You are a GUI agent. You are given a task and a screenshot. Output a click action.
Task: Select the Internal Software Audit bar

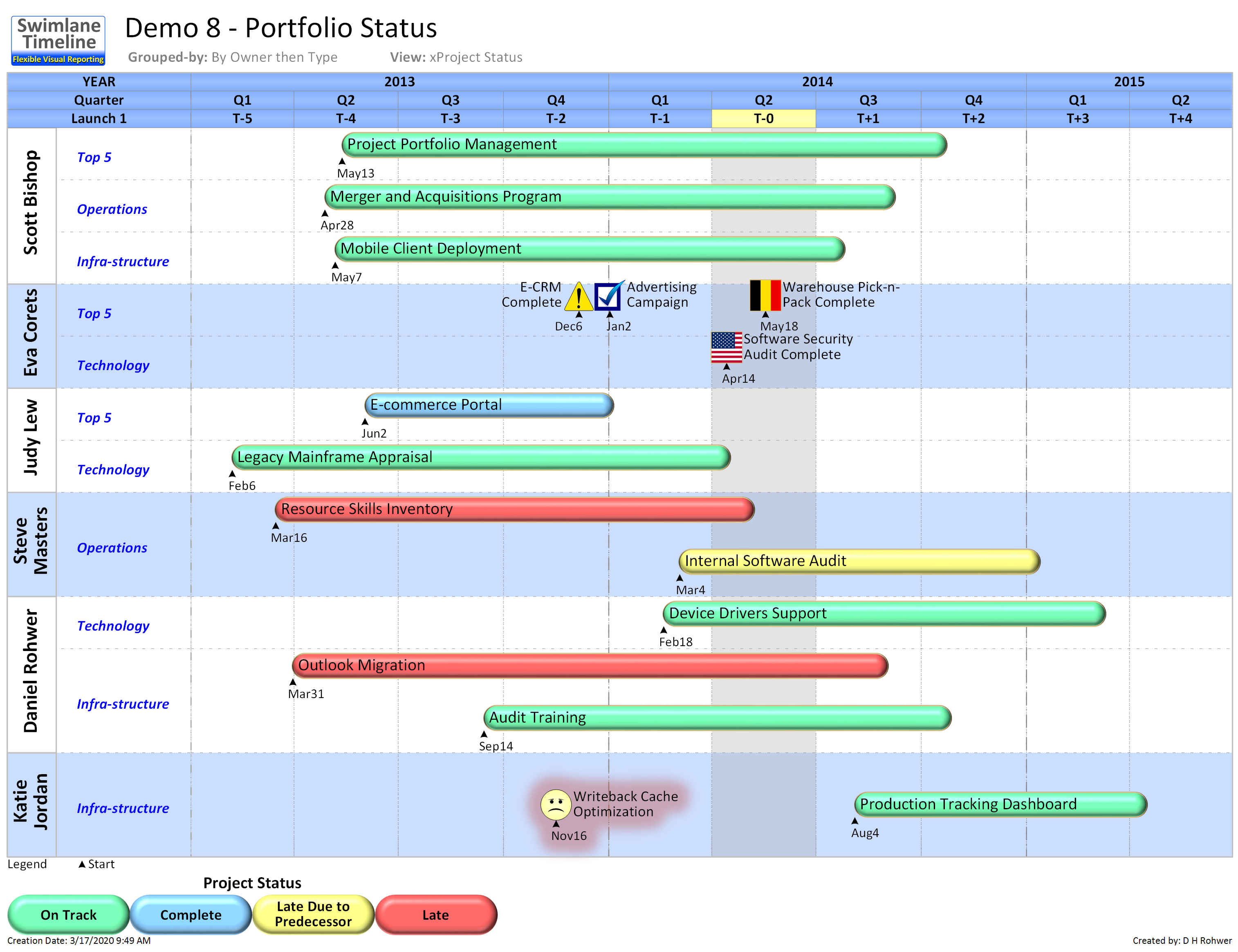(x=859, y=561)
